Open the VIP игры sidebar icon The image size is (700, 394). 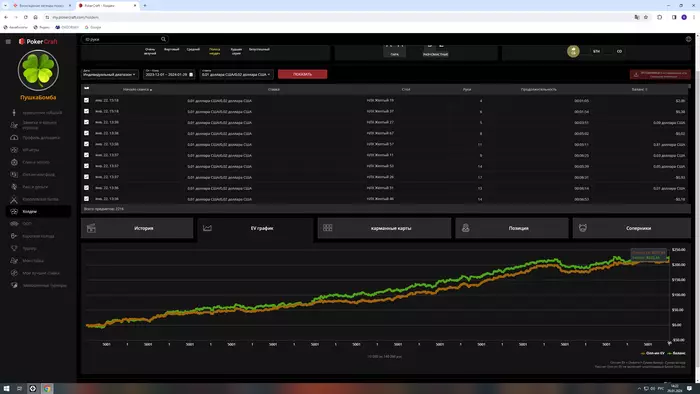[14, 150]
